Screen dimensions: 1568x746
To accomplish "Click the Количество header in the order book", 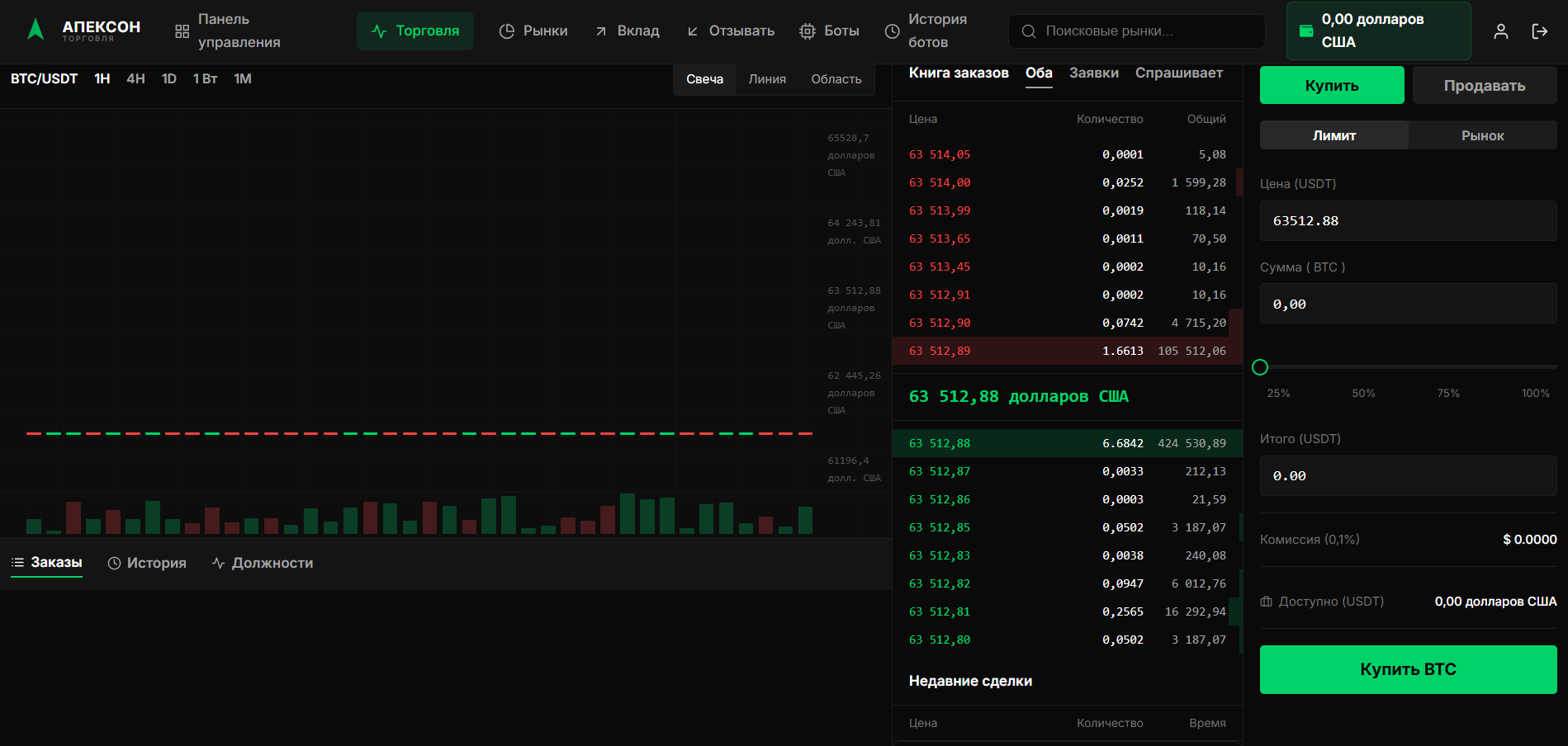I will point(1110,119).
